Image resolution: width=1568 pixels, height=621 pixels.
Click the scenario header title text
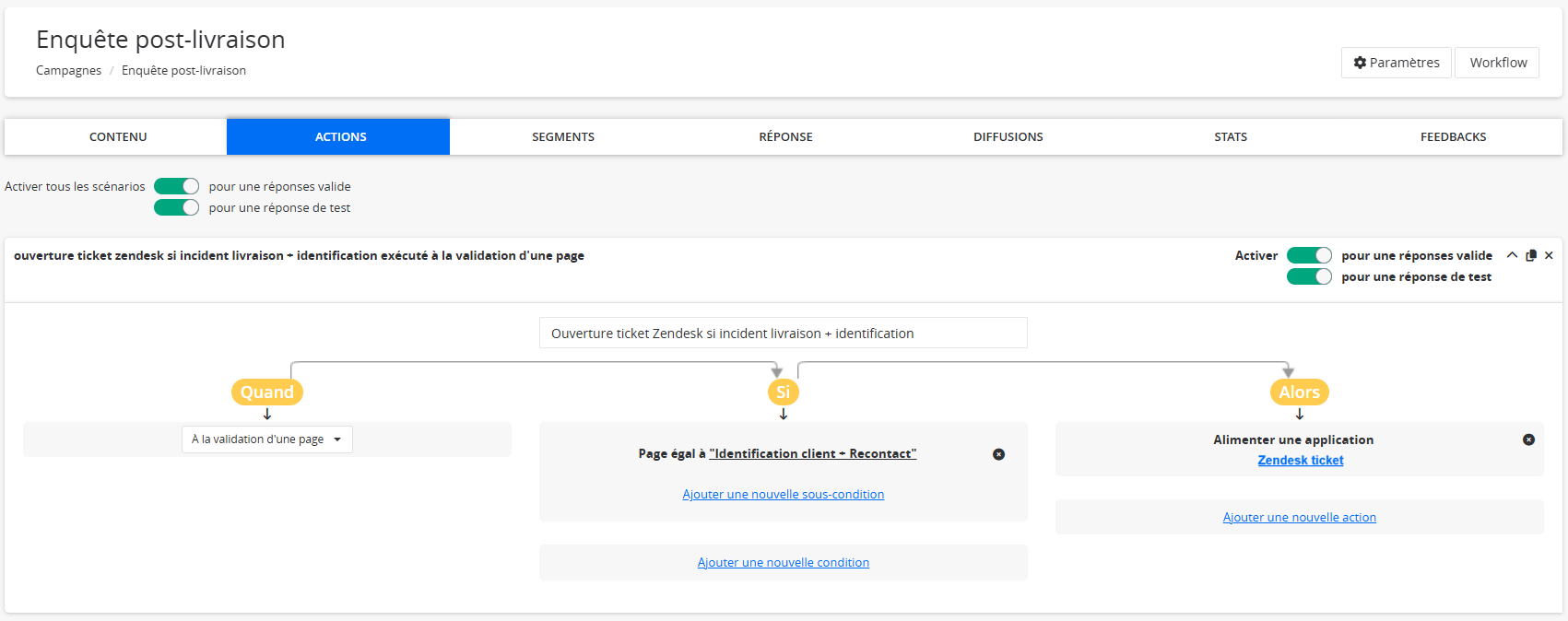click(x=299, y=255)
